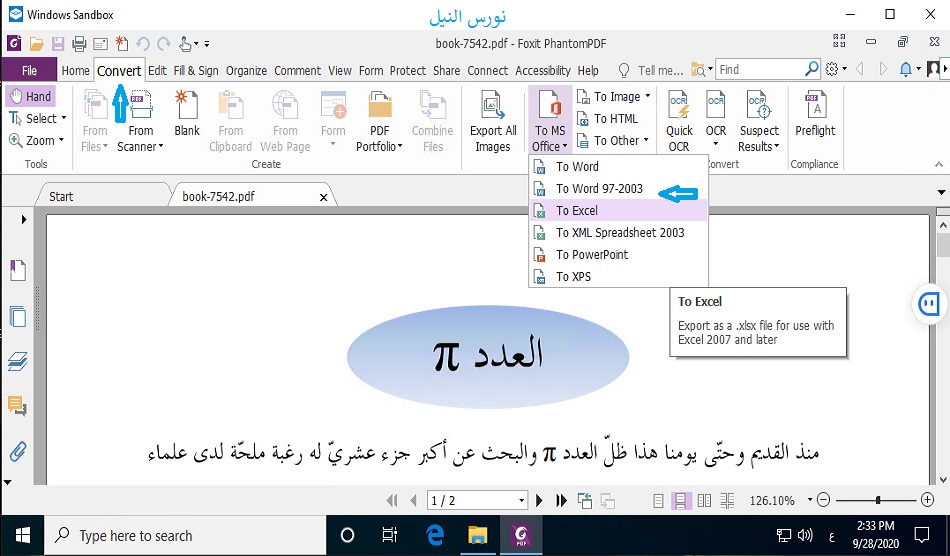Open the Attachments panel paperclip icon

point(17,451)
